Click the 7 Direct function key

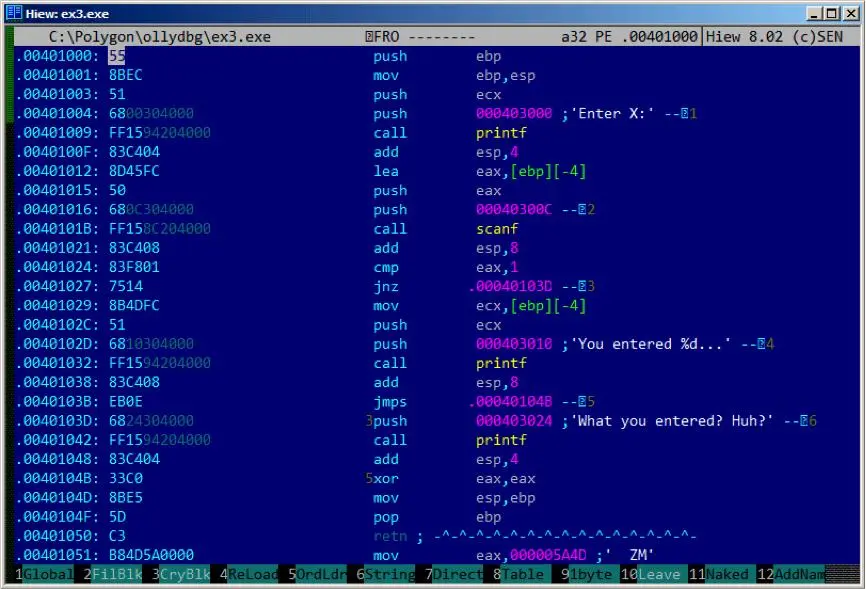[454, 575]
